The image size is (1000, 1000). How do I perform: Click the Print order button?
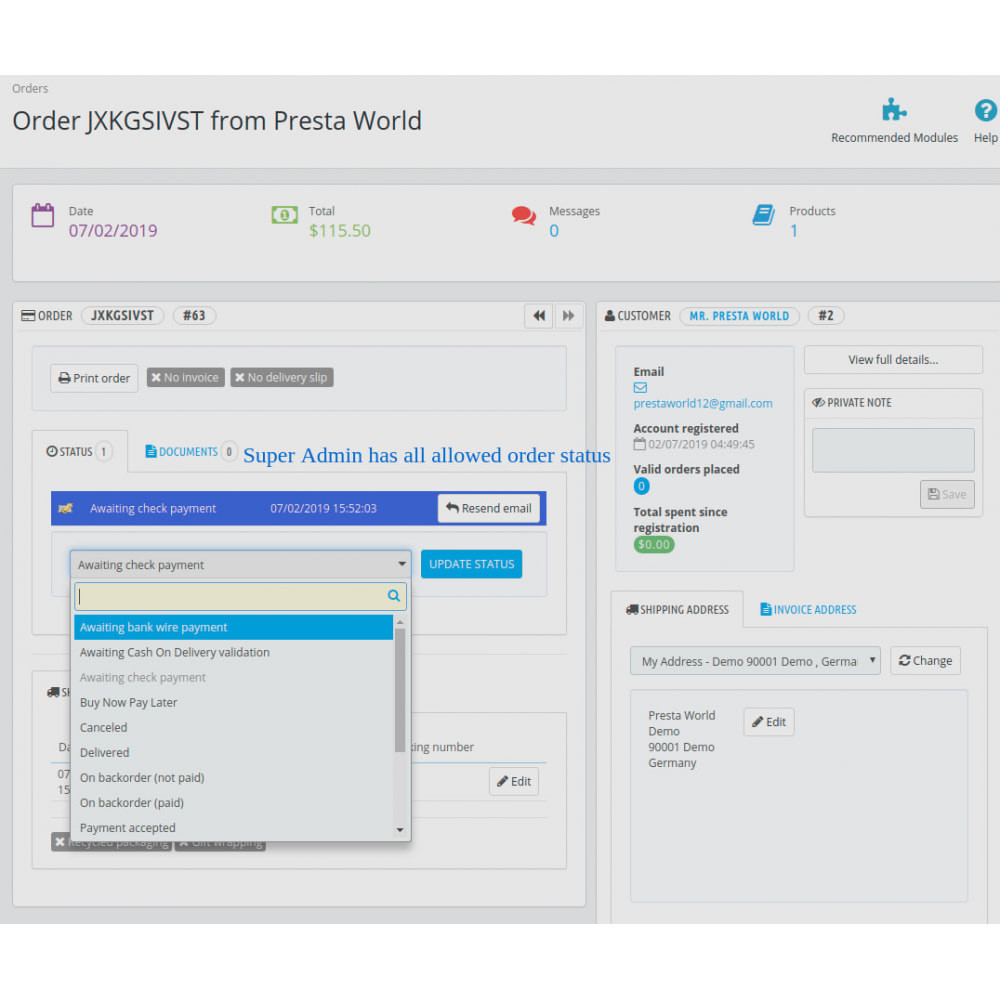point(94,378)
